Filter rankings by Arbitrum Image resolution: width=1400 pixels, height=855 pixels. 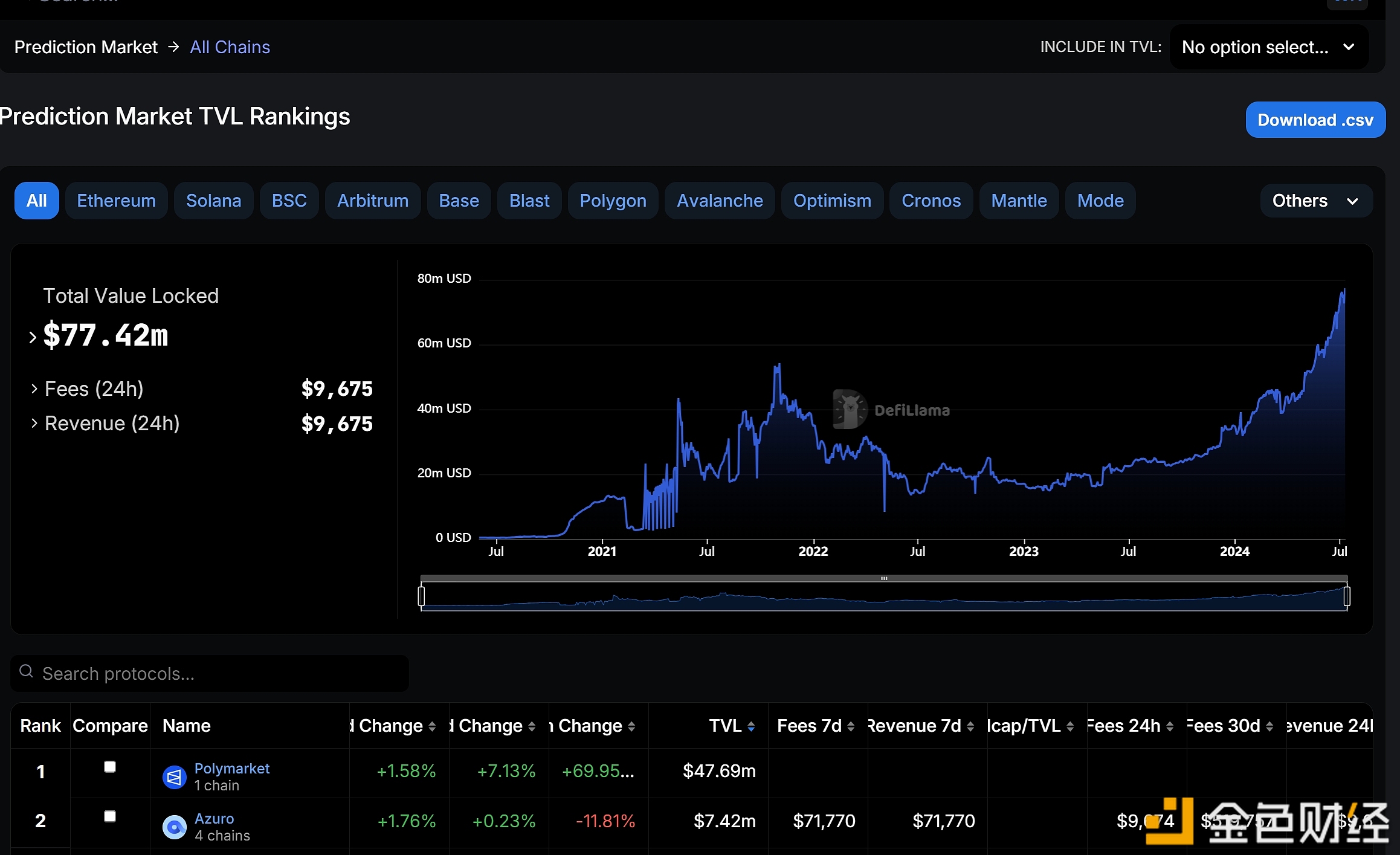(x=373, y=201)
